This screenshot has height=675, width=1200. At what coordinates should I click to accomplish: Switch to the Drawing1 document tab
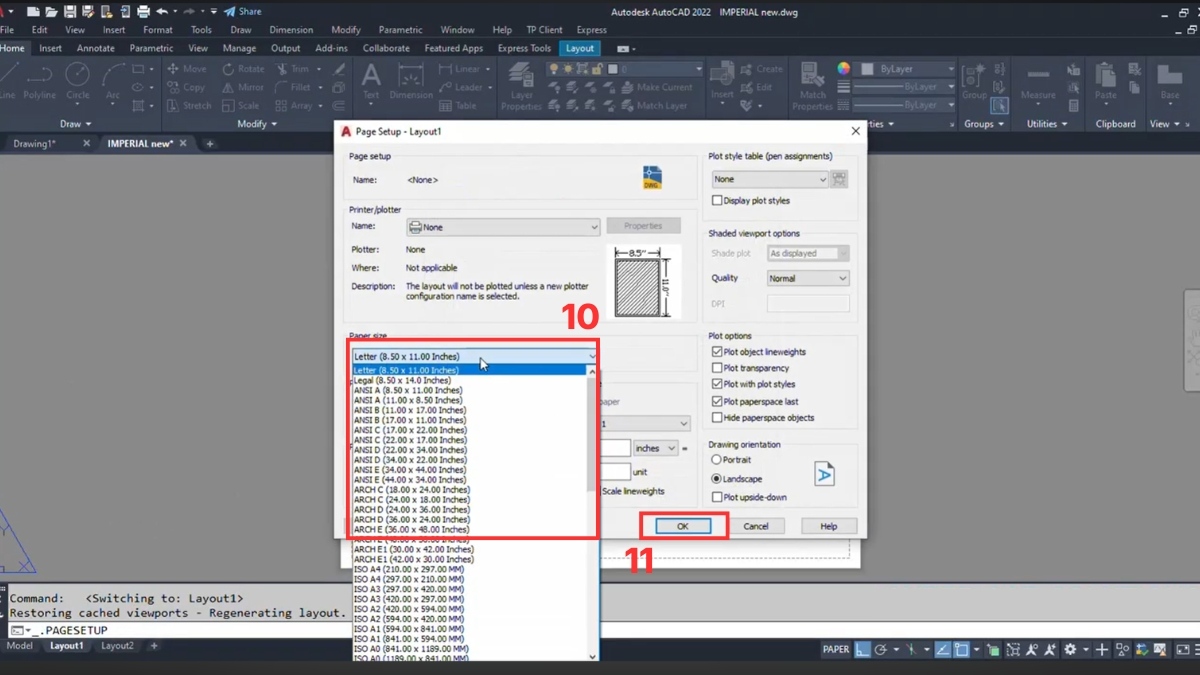click(35, 144)
